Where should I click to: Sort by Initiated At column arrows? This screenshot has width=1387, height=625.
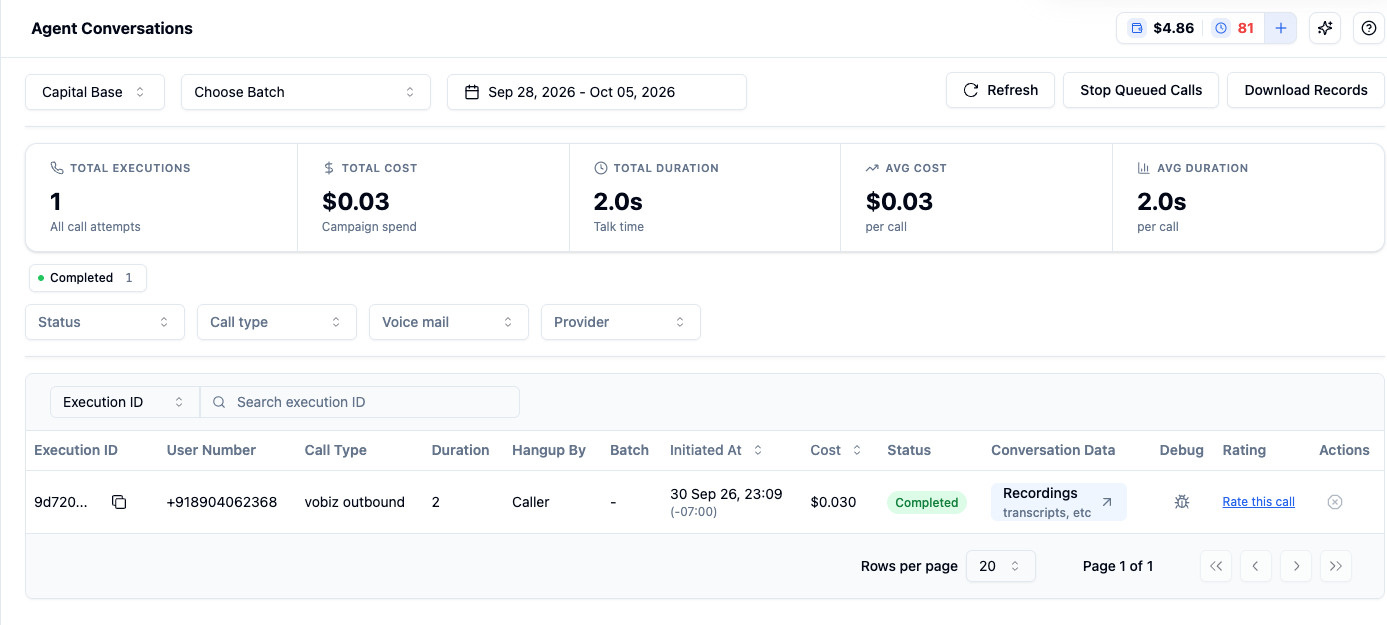758,451
